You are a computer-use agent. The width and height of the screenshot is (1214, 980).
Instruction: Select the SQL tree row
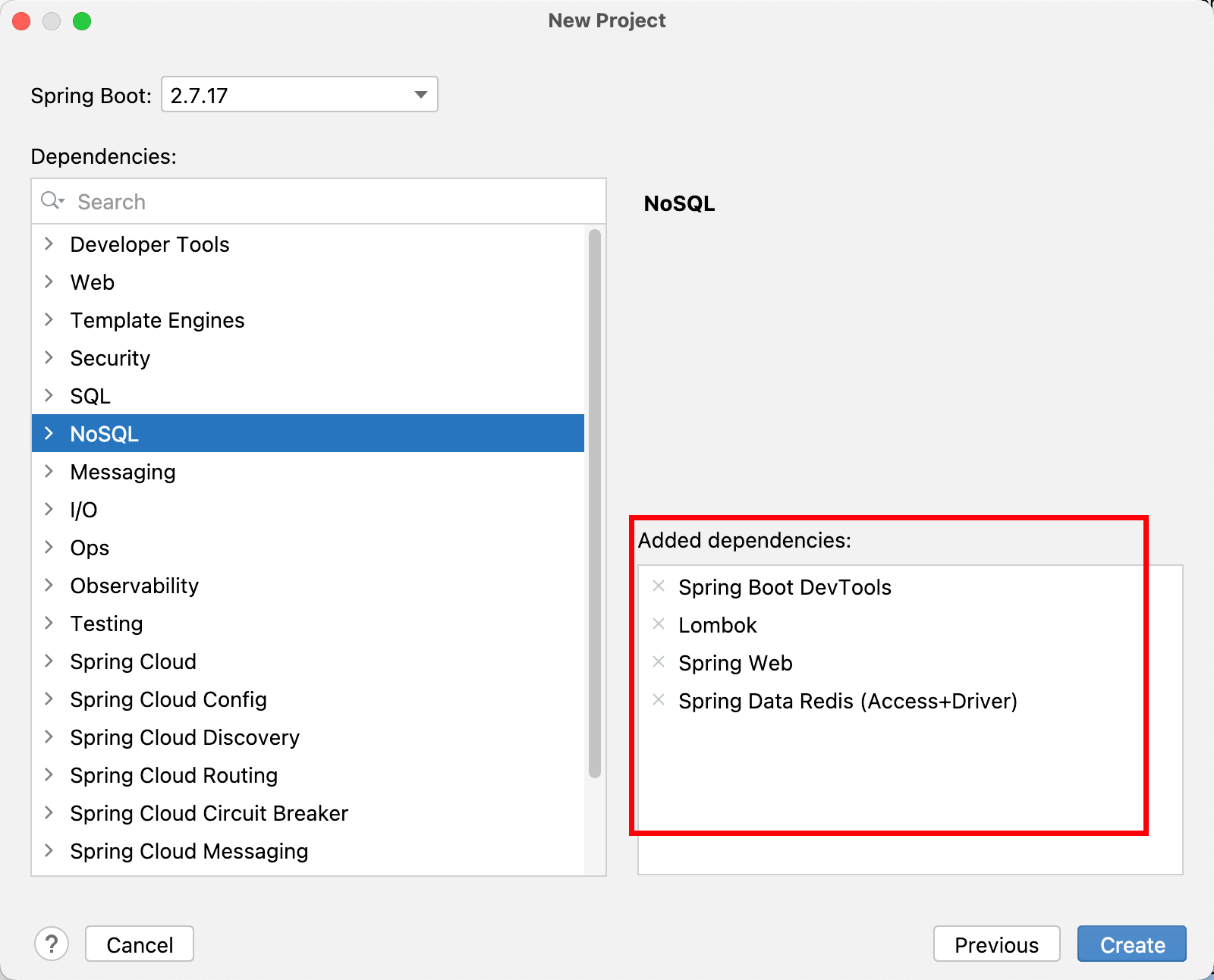(308, 395)
